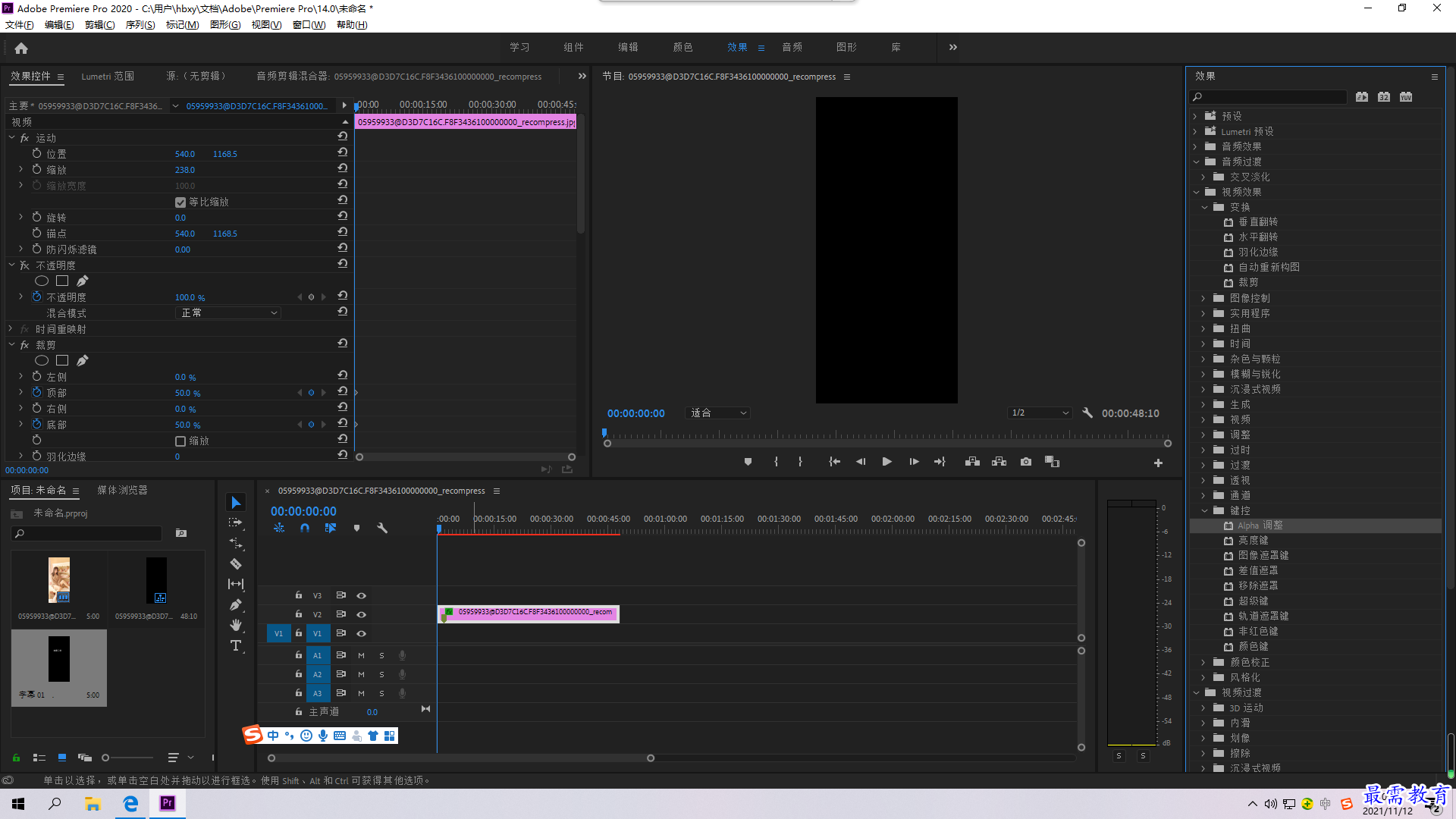This screenshot has width=1456, height=819.
Task: Reset the 缩放 scale parameter
Action: click(x=343, y=168)
